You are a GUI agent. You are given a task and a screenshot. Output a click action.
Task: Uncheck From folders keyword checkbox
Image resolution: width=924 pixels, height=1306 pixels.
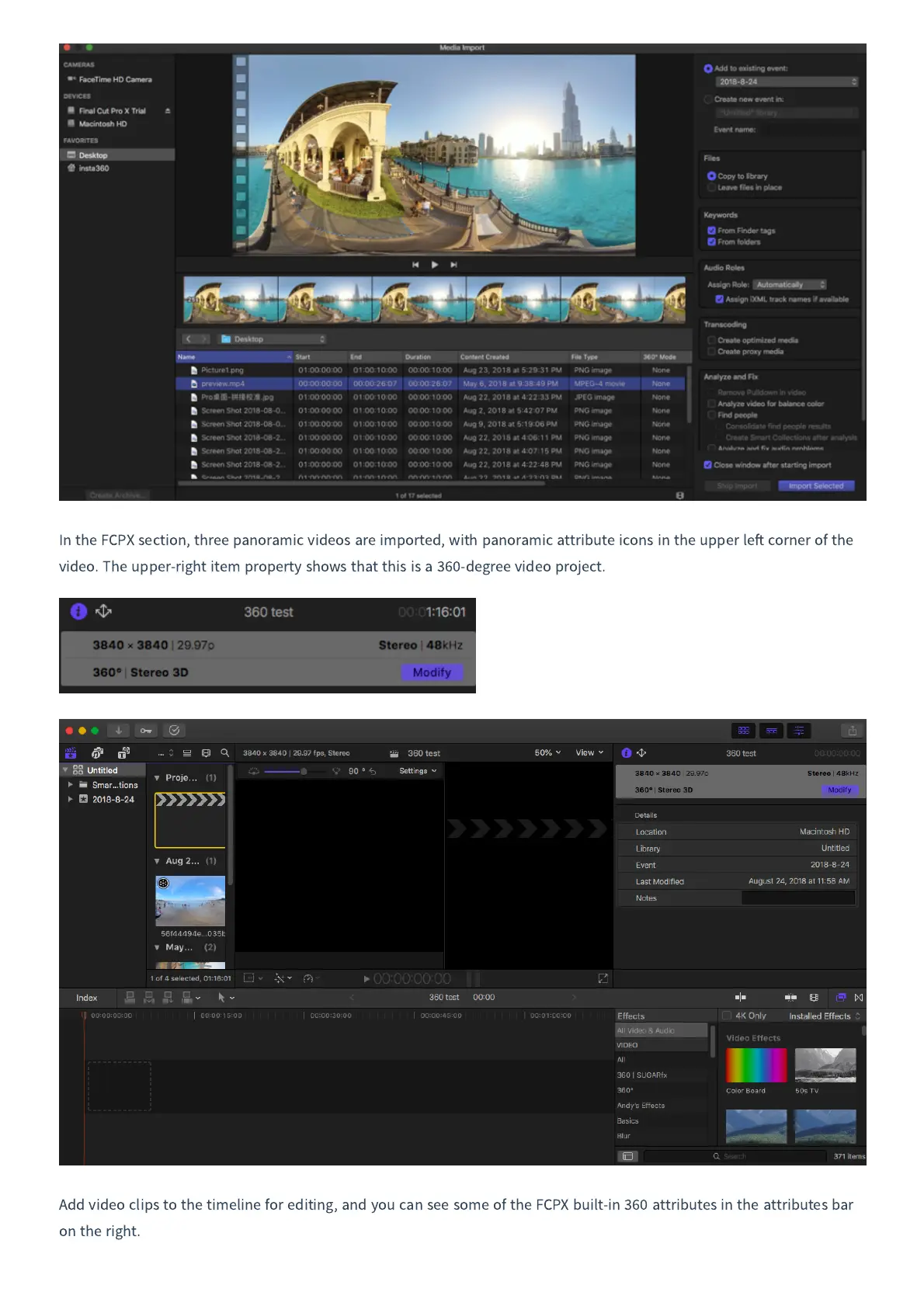pyautogui.click(x=711, y=242)
